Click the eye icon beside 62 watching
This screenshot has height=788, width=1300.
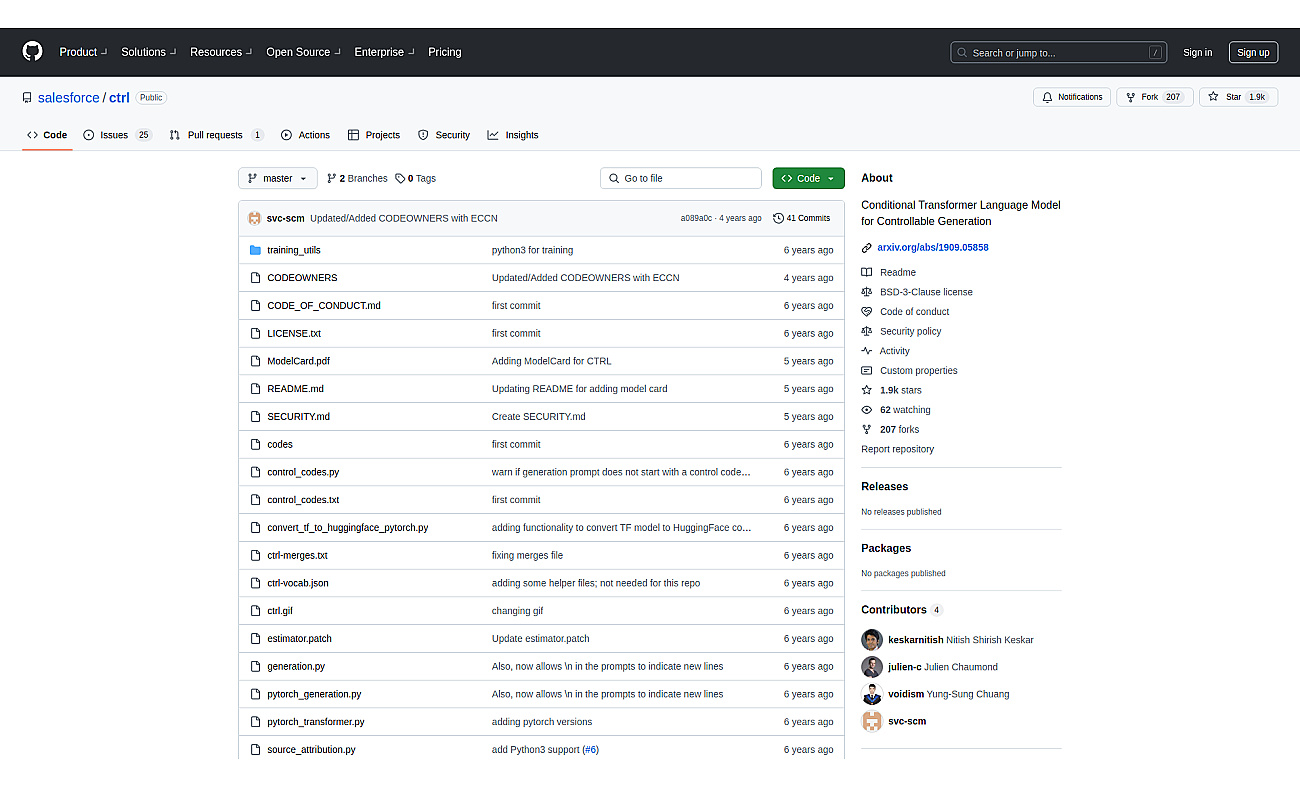867,410
